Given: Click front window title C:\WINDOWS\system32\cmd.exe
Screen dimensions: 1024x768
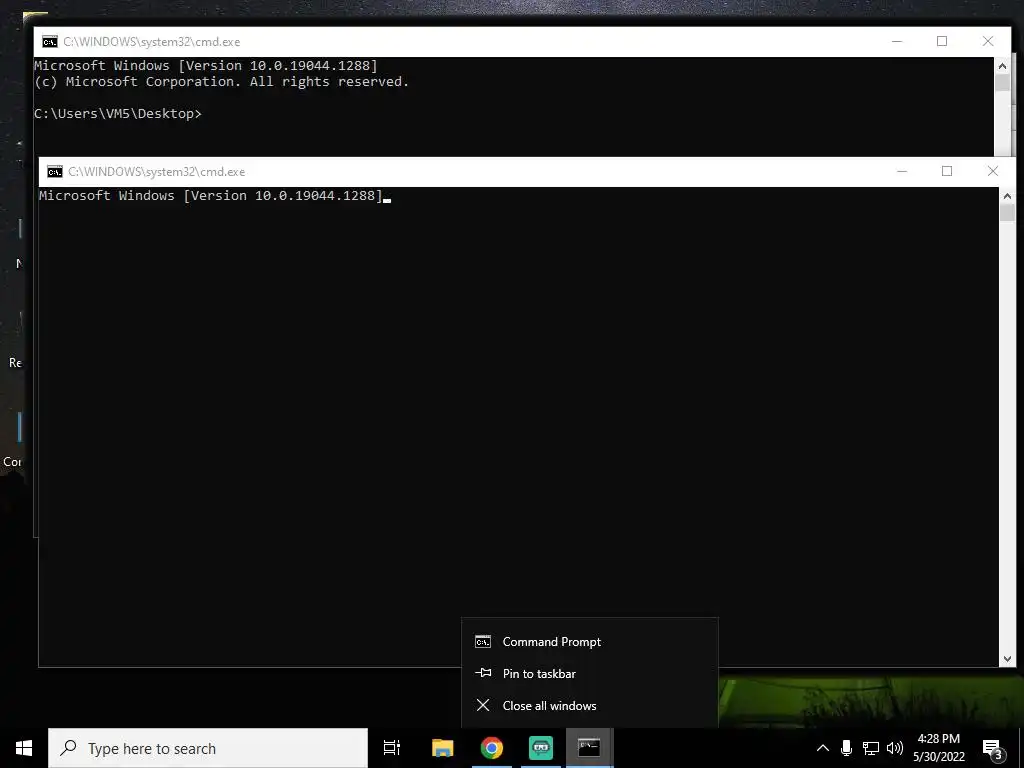Looking at the screenshot, I should pos(157,172).
